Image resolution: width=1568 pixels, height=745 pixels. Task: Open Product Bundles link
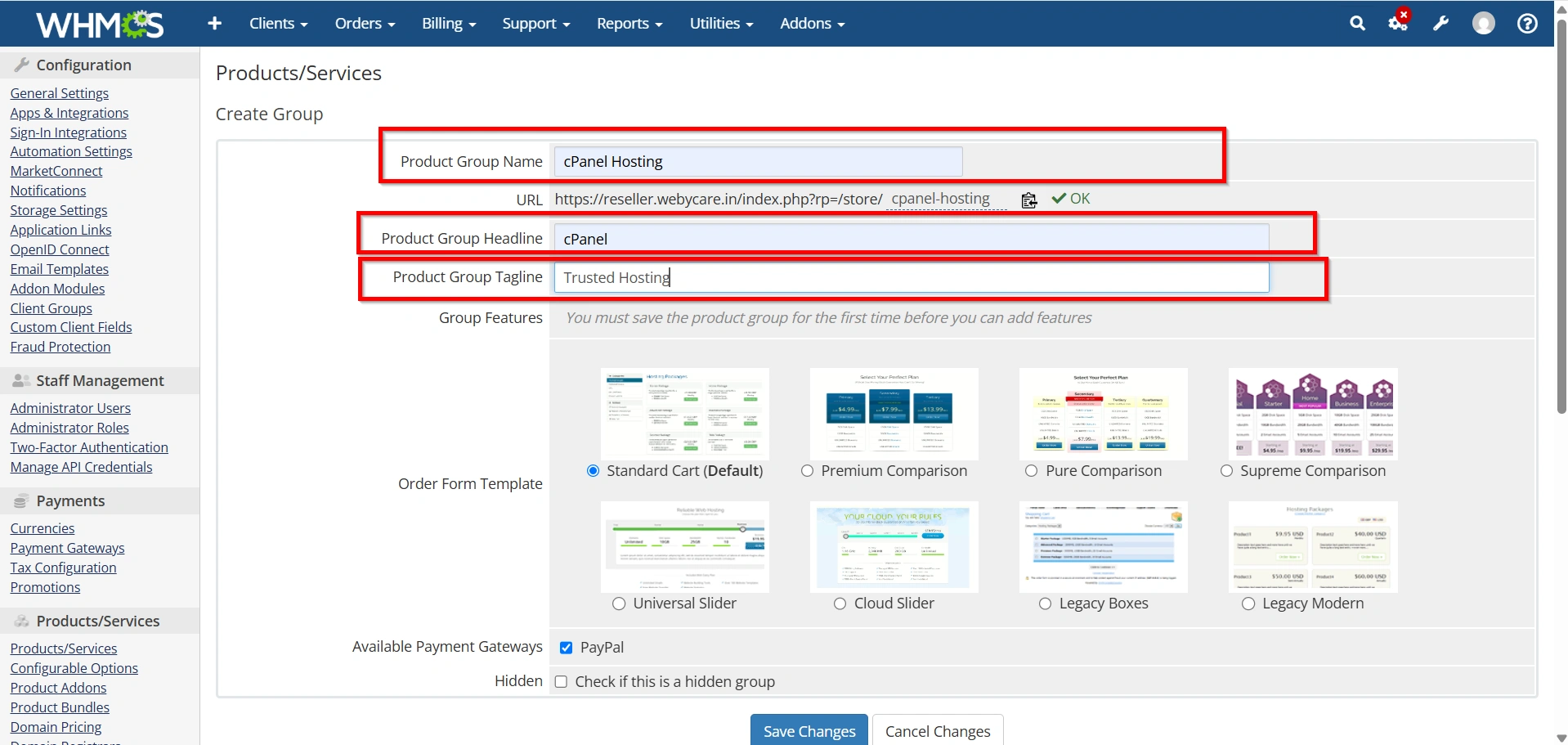(x=60, y=707)
